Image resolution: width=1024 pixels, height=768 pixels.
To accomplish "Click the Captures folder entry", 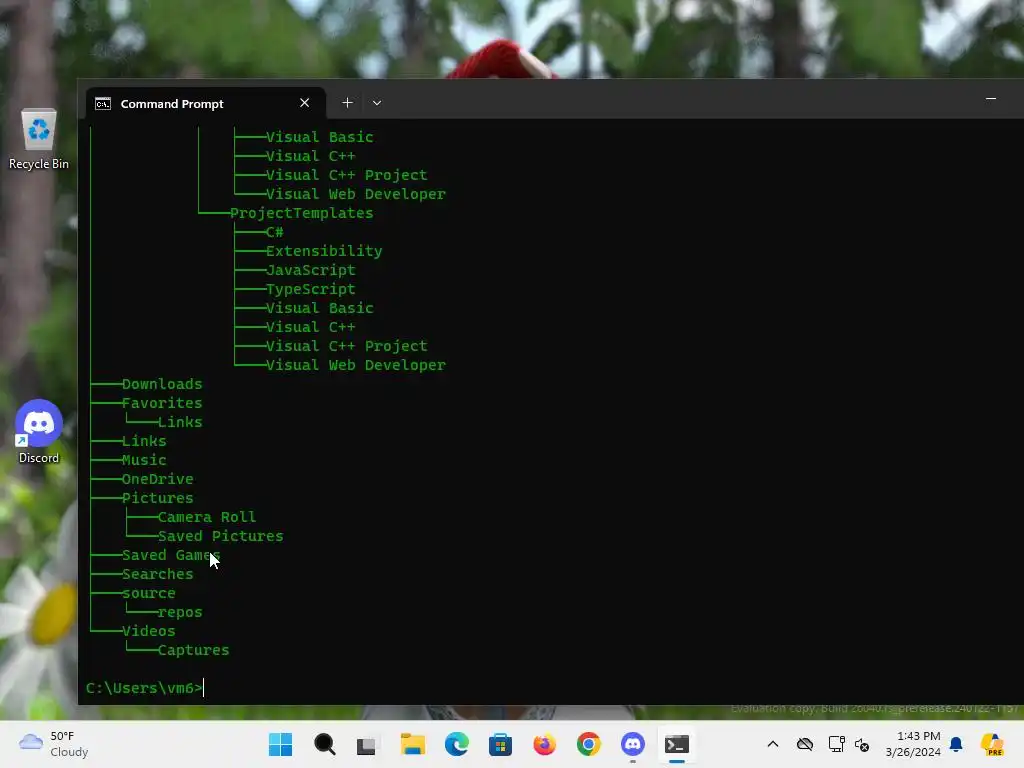I will pos(193,650).
